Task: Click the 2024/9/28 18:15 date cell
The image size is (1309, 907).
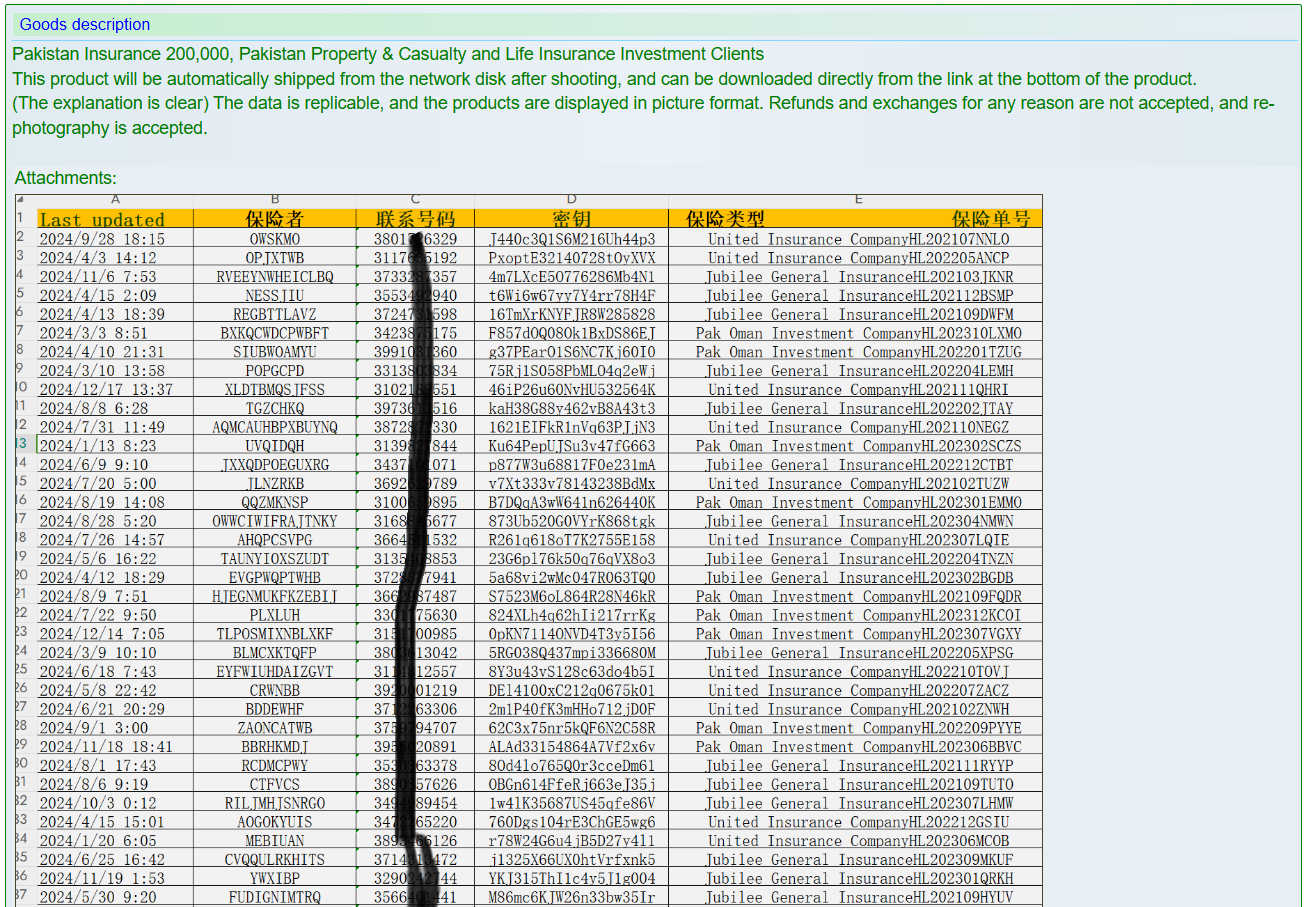Action: pyautogui.click(x=102, y=239)
